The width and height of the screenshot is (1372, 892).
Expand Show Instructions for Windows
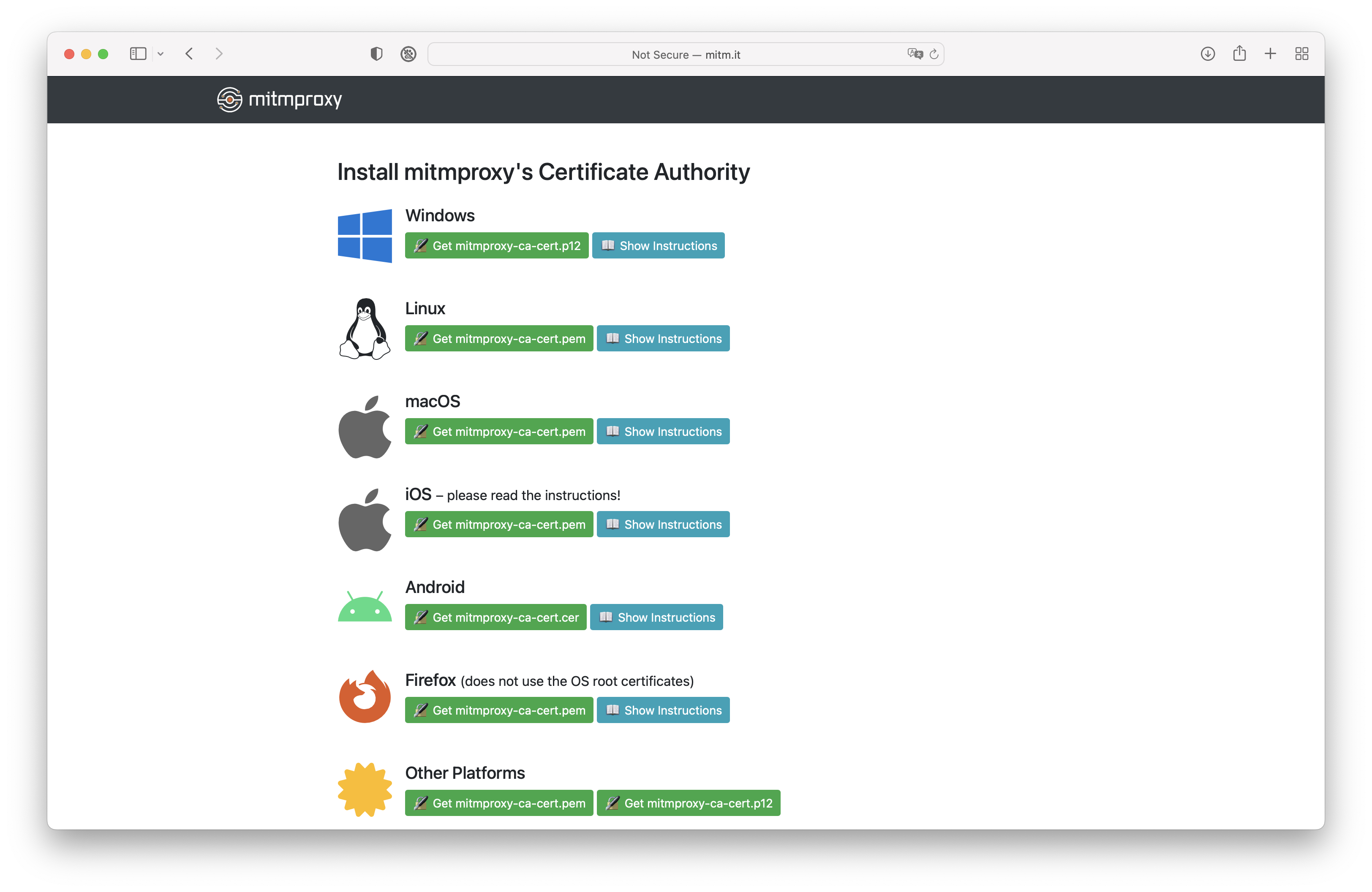click(658, 245)
